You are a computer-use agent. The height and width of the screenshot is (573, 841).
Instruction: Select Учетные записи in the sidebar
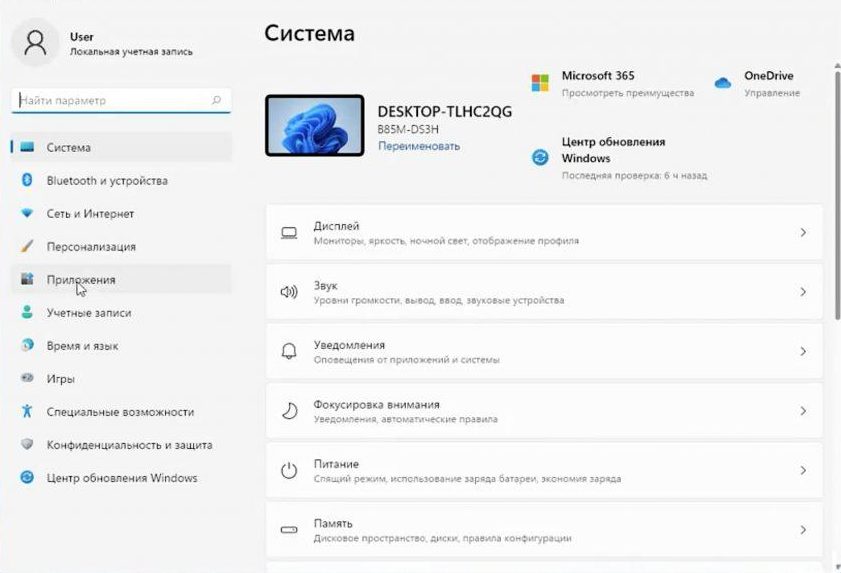coord(89,312)
